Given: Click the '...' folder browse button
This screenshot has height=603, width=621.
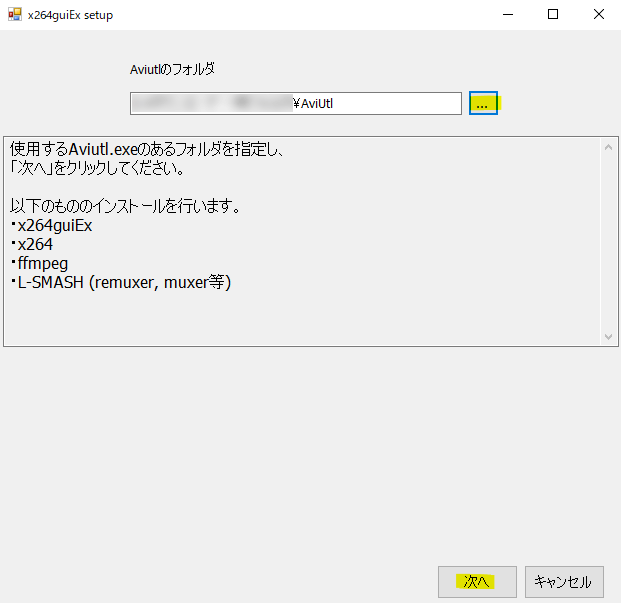Looking at the screenshot, I should pyautogui.click(x=483, y=103).
